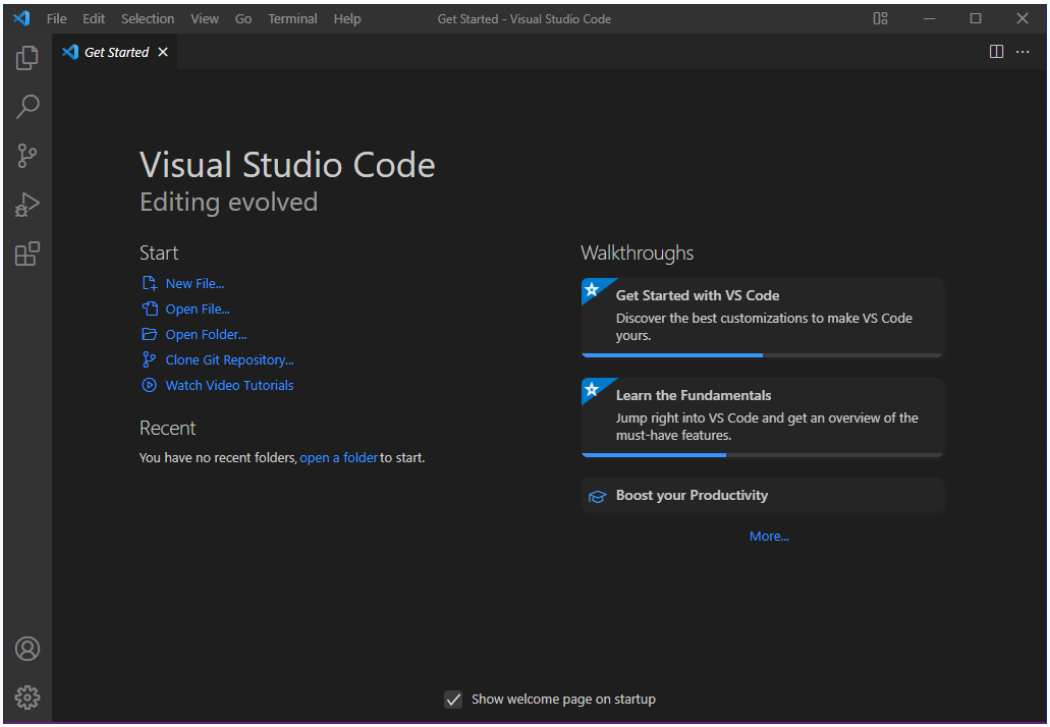Click the 'Visual Studio Code' welcome heading
1050x727 pixels.
pos(287,165)
